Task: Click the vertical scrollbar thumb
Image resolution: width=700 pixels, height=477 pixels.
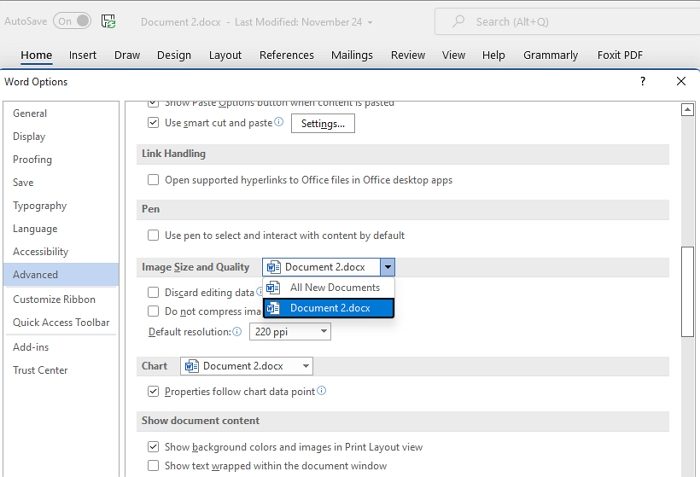Action: click(x=688, y=292)
